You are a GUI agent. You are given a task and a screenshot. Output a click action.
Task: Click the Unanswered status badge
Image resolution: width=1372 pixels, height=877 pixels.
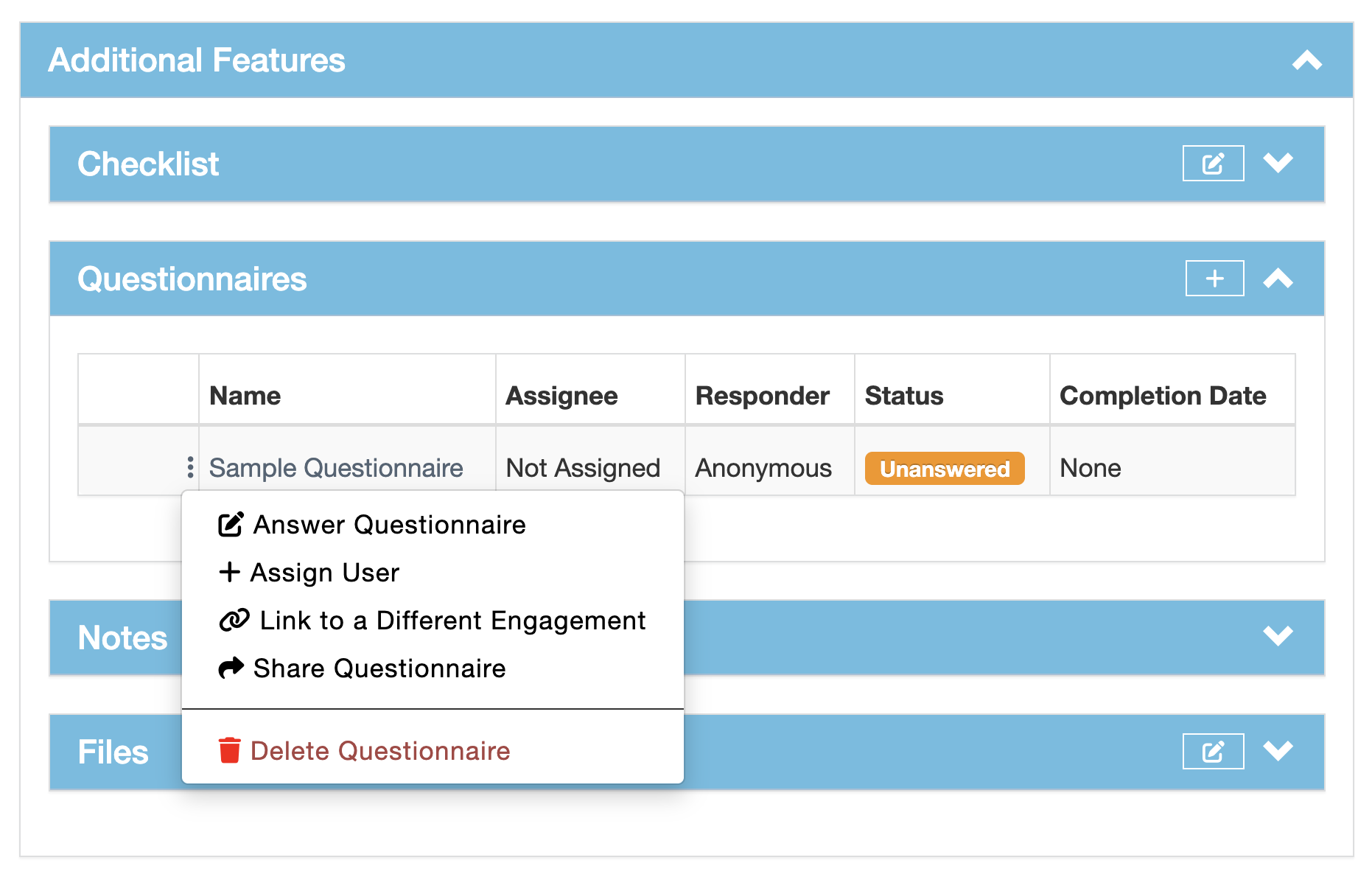pos(944,469)
